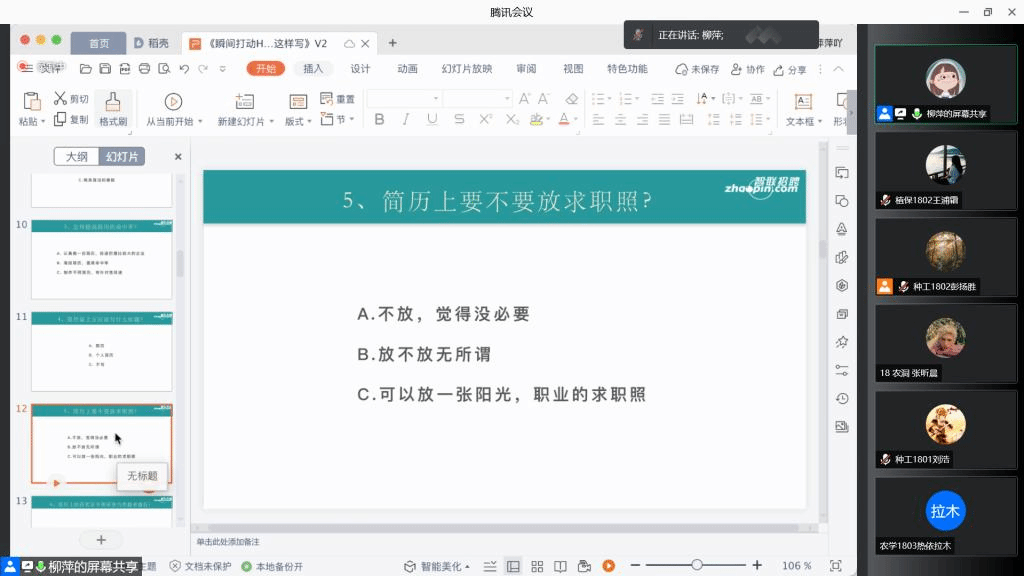Open the Insert (插入) ribbon tab

[x=313, y=69]
